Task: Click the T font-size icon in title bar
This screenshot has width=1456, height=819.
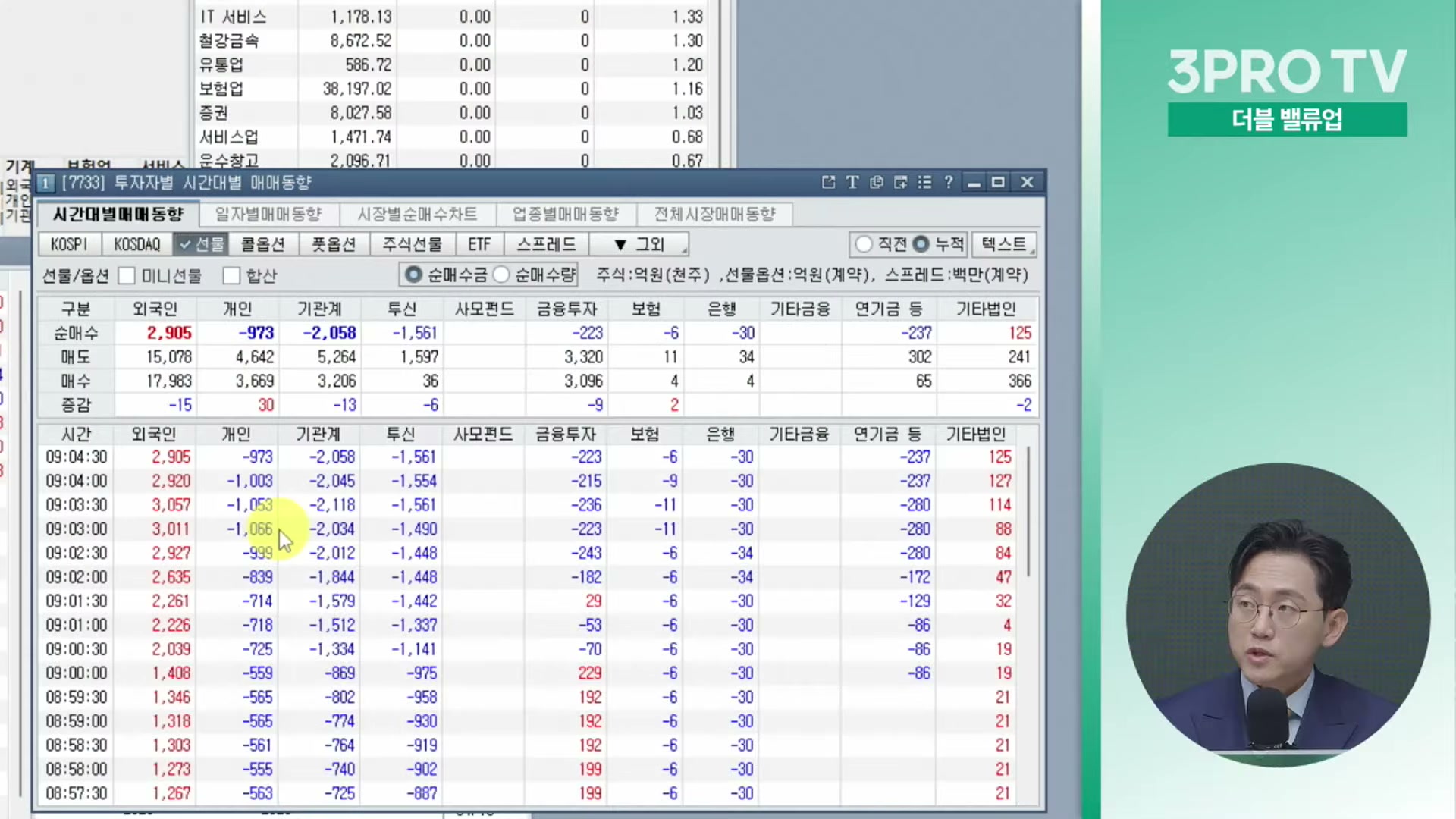Action: [852, 183]
